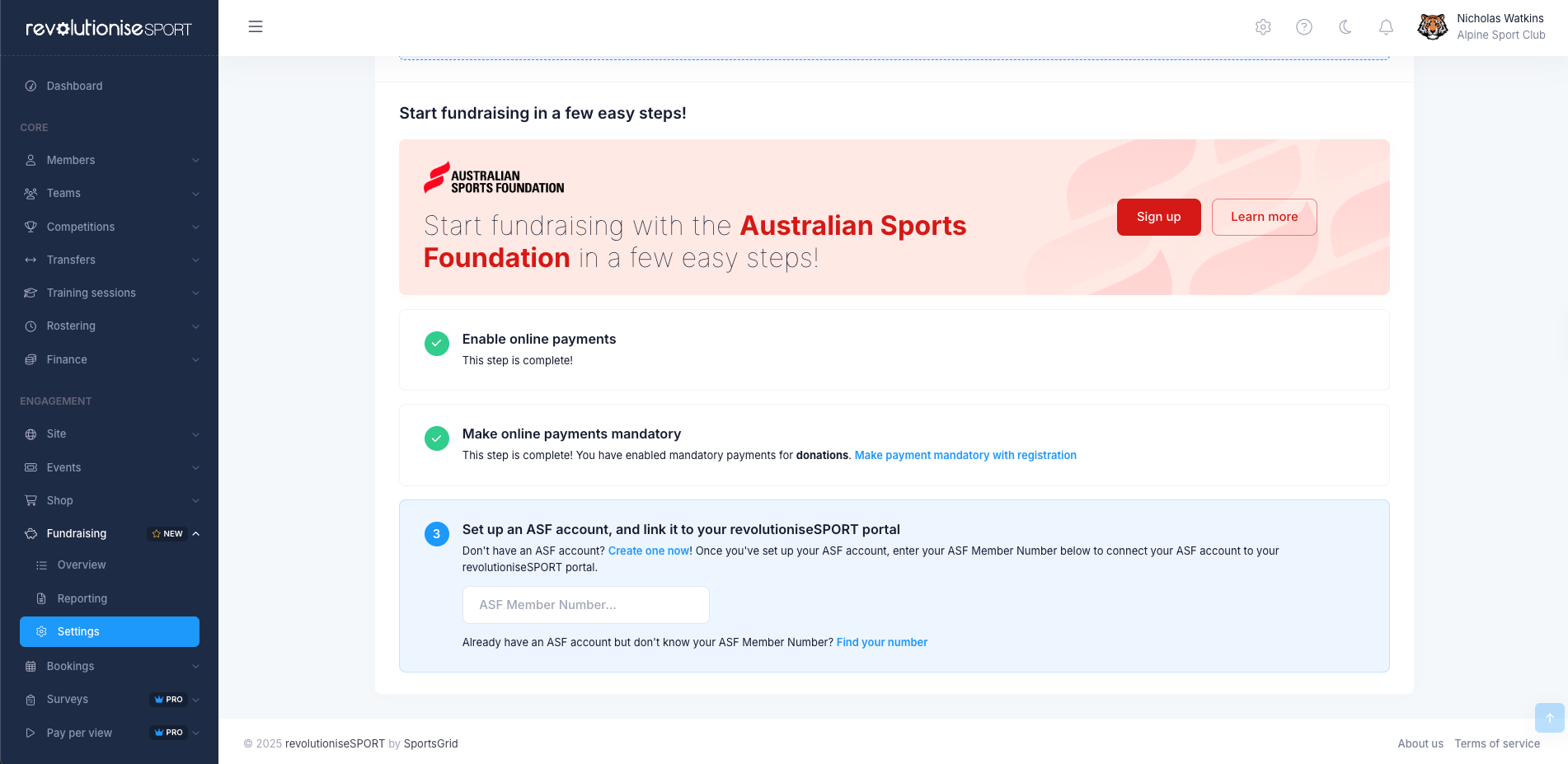Toggle dark mode moon icon
Image resolution: width=1568 pixels, height=764 pixels.
[x=1345, y=27]
